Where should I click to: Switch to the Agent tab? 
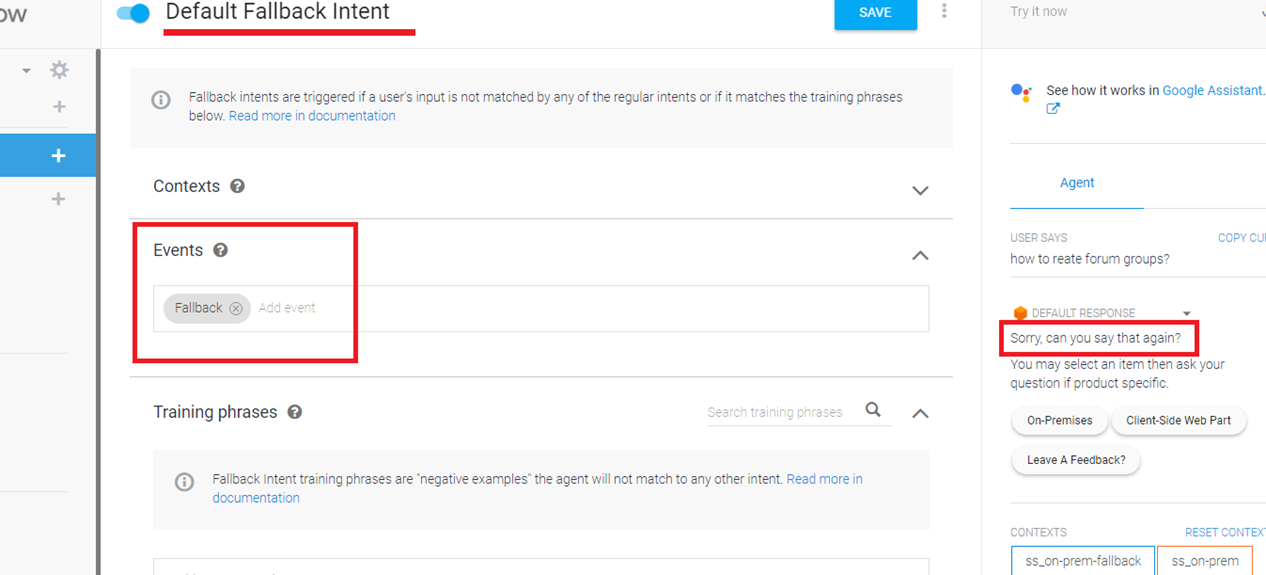point(1077,183)
